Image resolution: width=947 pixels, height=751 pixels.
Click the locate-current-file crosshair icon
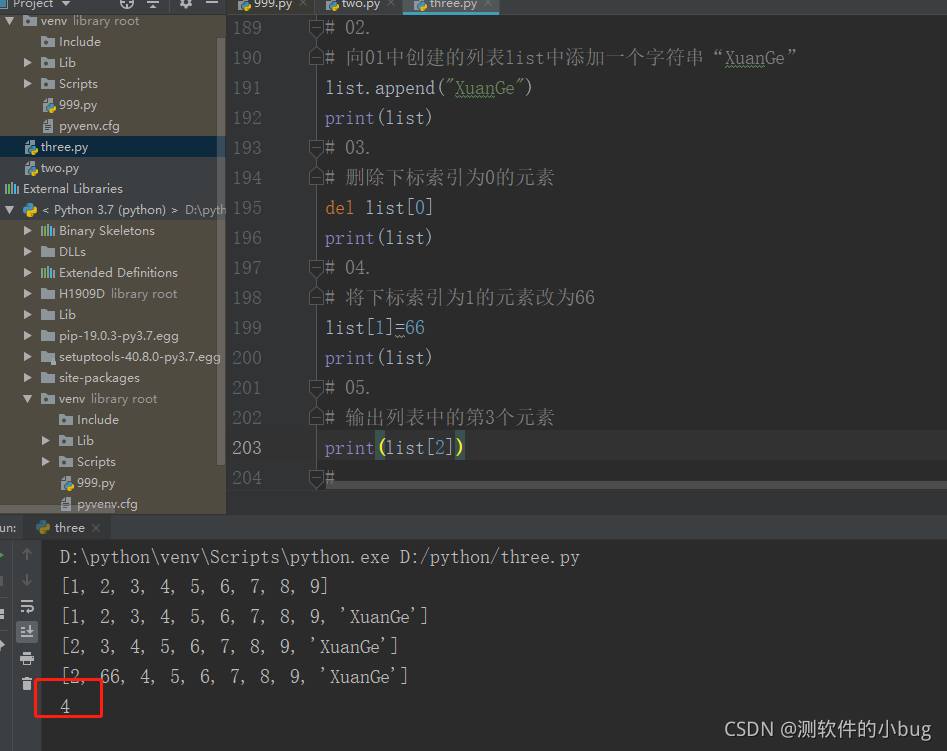[127, 4]
